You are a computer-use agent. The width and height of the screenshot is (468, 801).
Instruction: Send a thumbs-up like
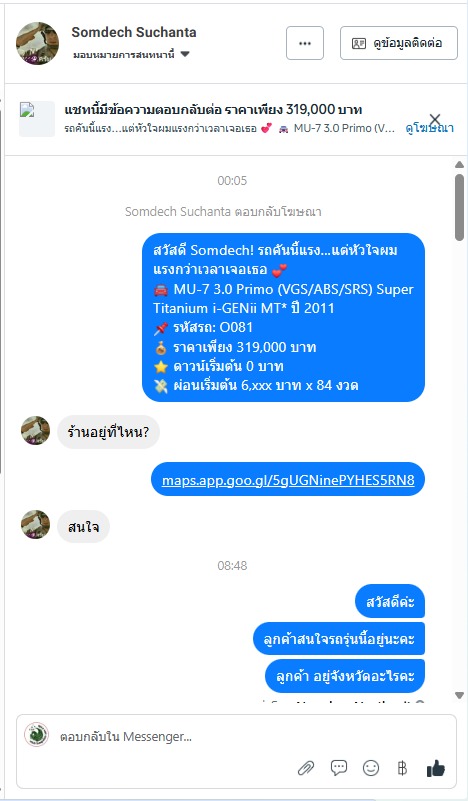click(x=435, y=767)
